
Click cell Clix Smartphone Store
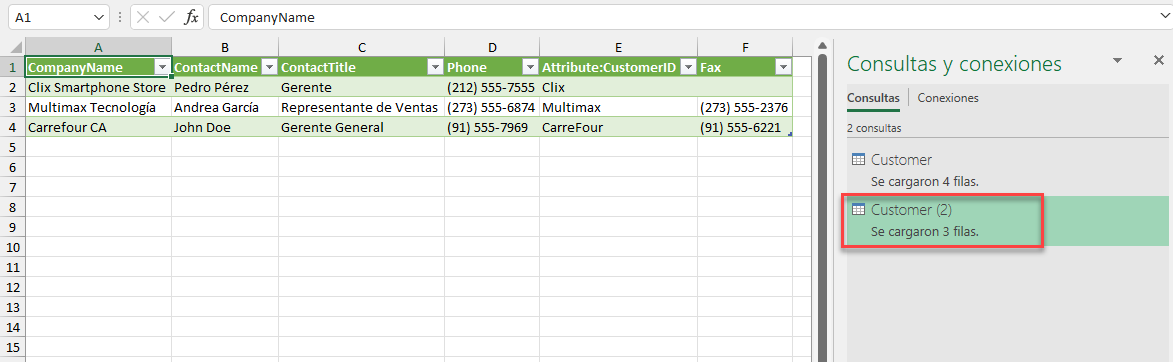pos(99,87)
